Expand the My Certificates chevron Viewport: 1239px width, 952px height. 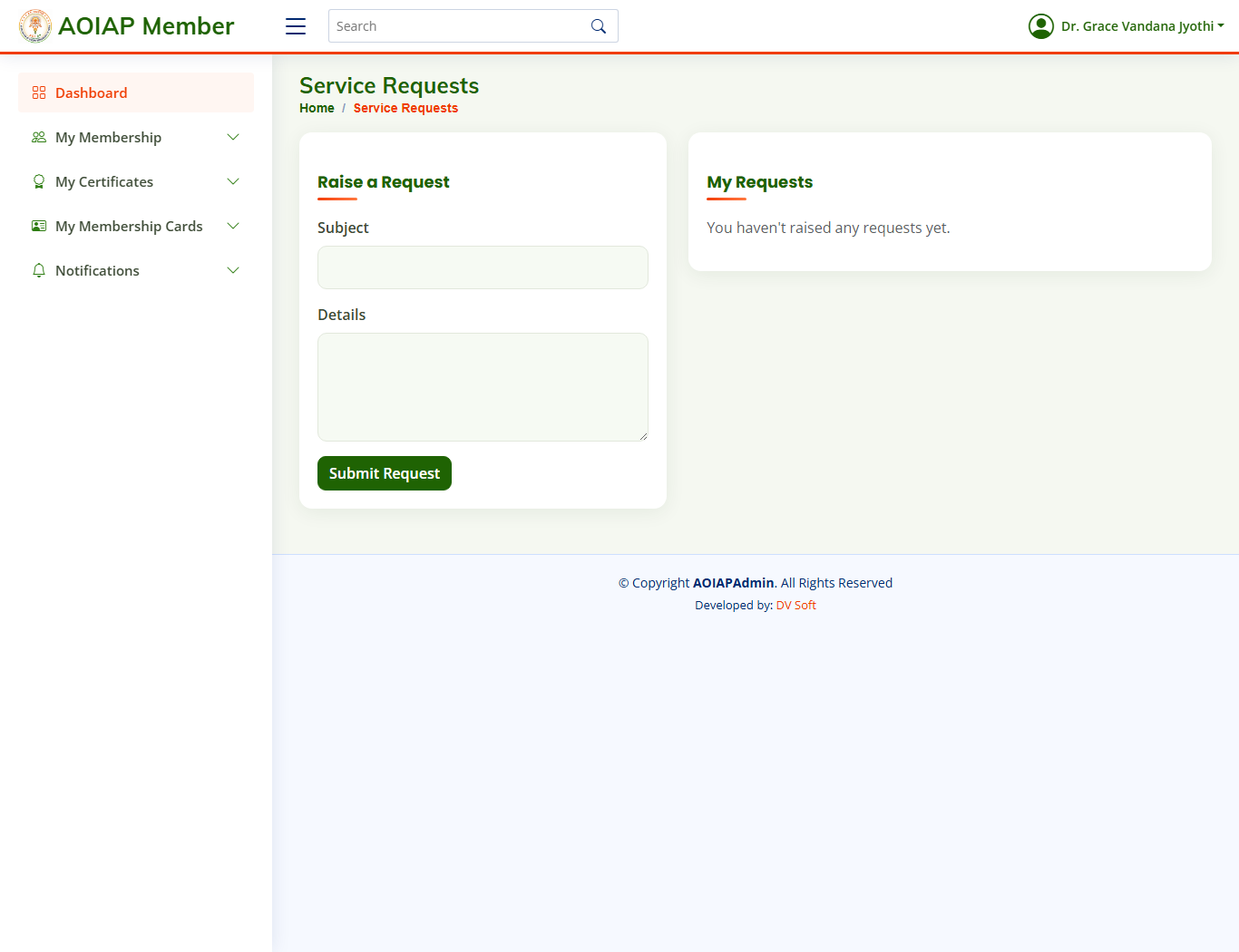233,181
